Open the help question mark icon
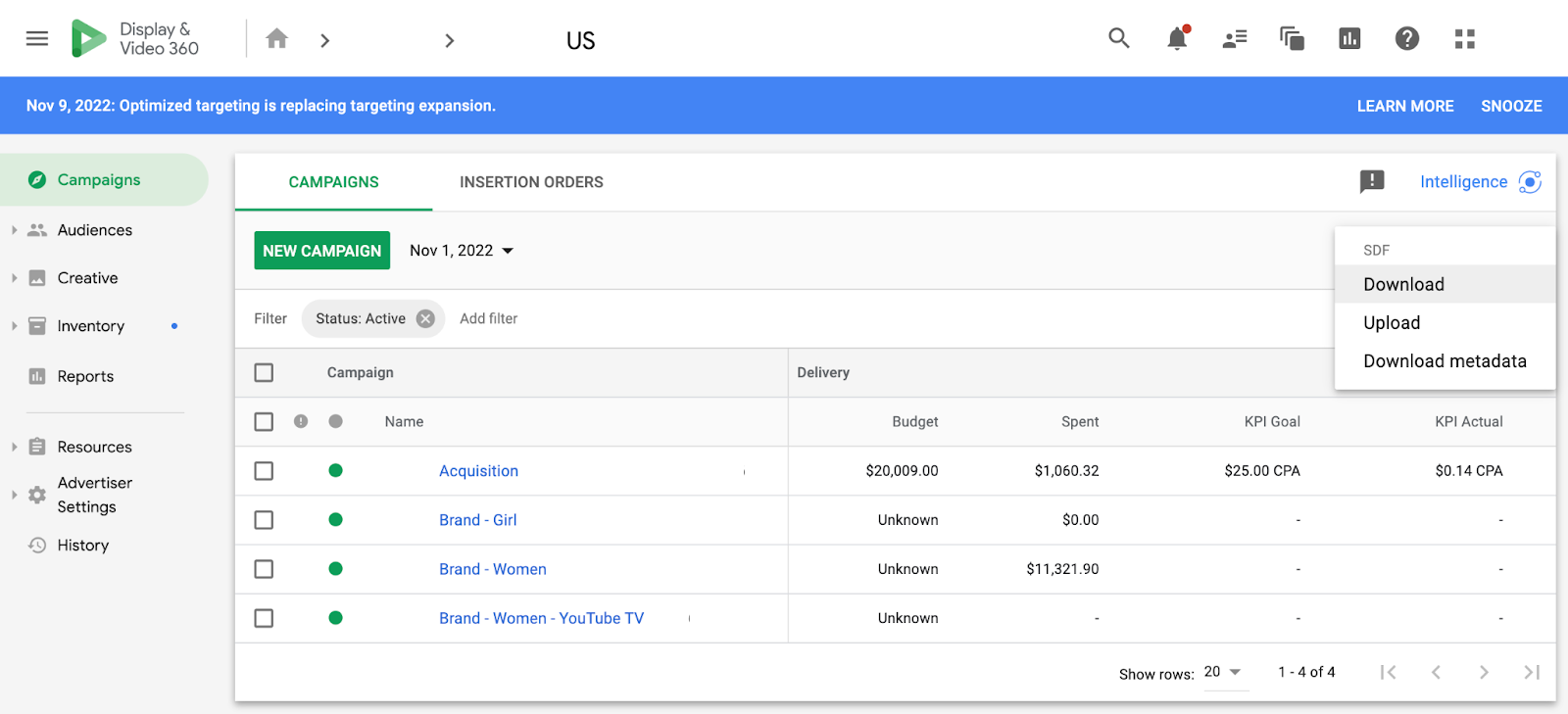 click(x=1407, y=39)
